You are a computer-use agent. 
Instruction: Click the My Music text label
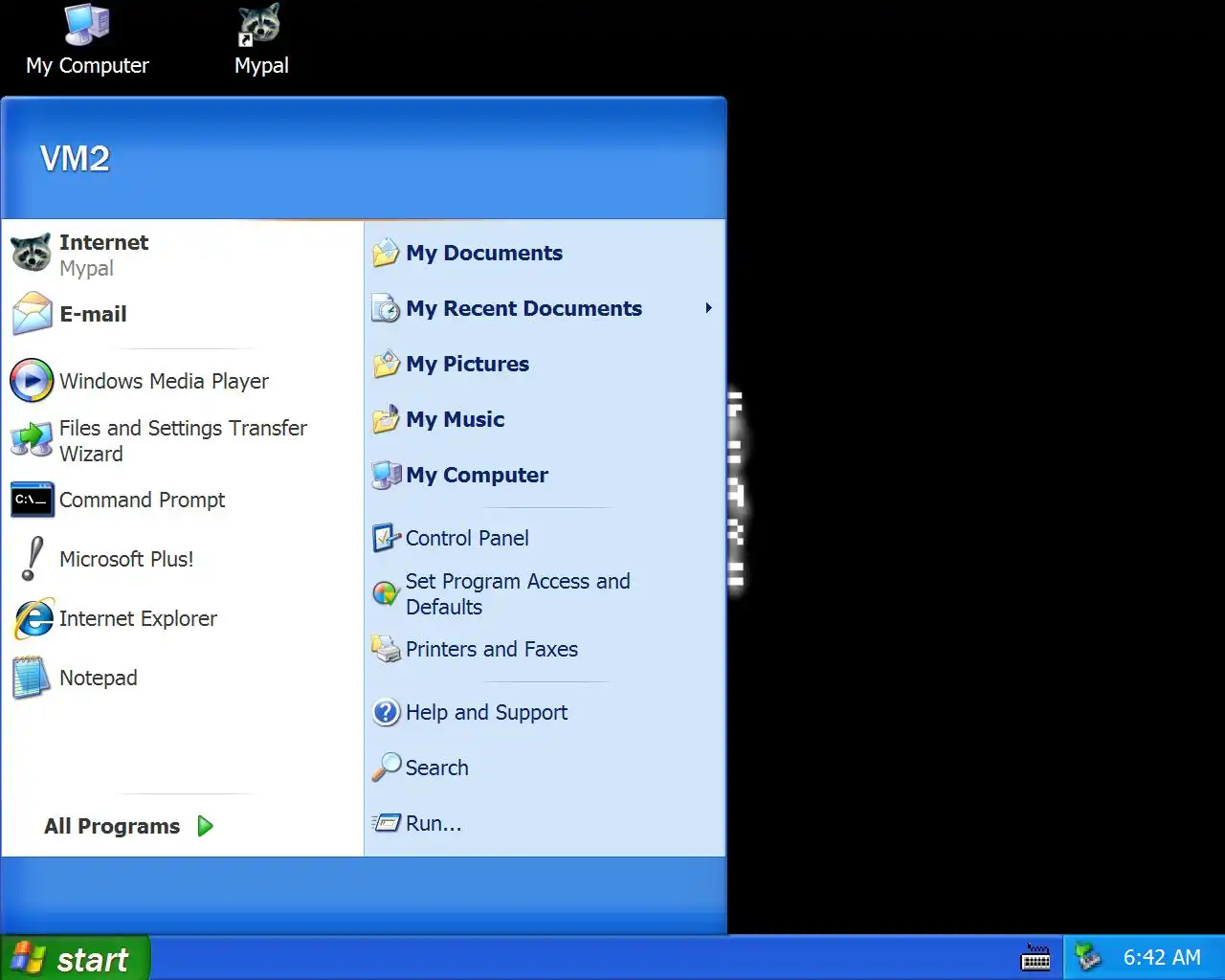[455, 419]
